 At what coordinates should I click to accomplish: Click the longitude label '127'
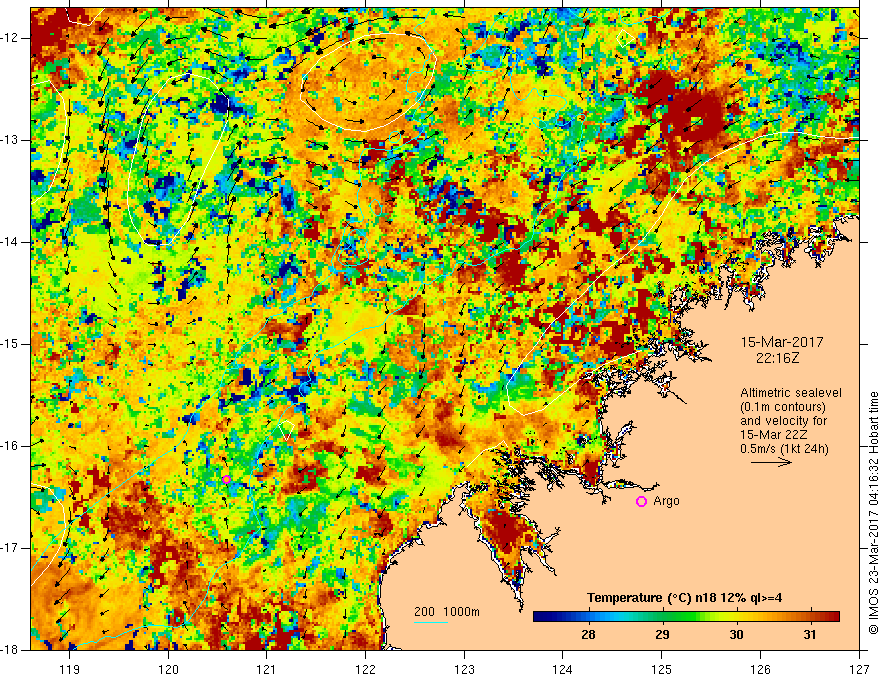tap(859, 669)
